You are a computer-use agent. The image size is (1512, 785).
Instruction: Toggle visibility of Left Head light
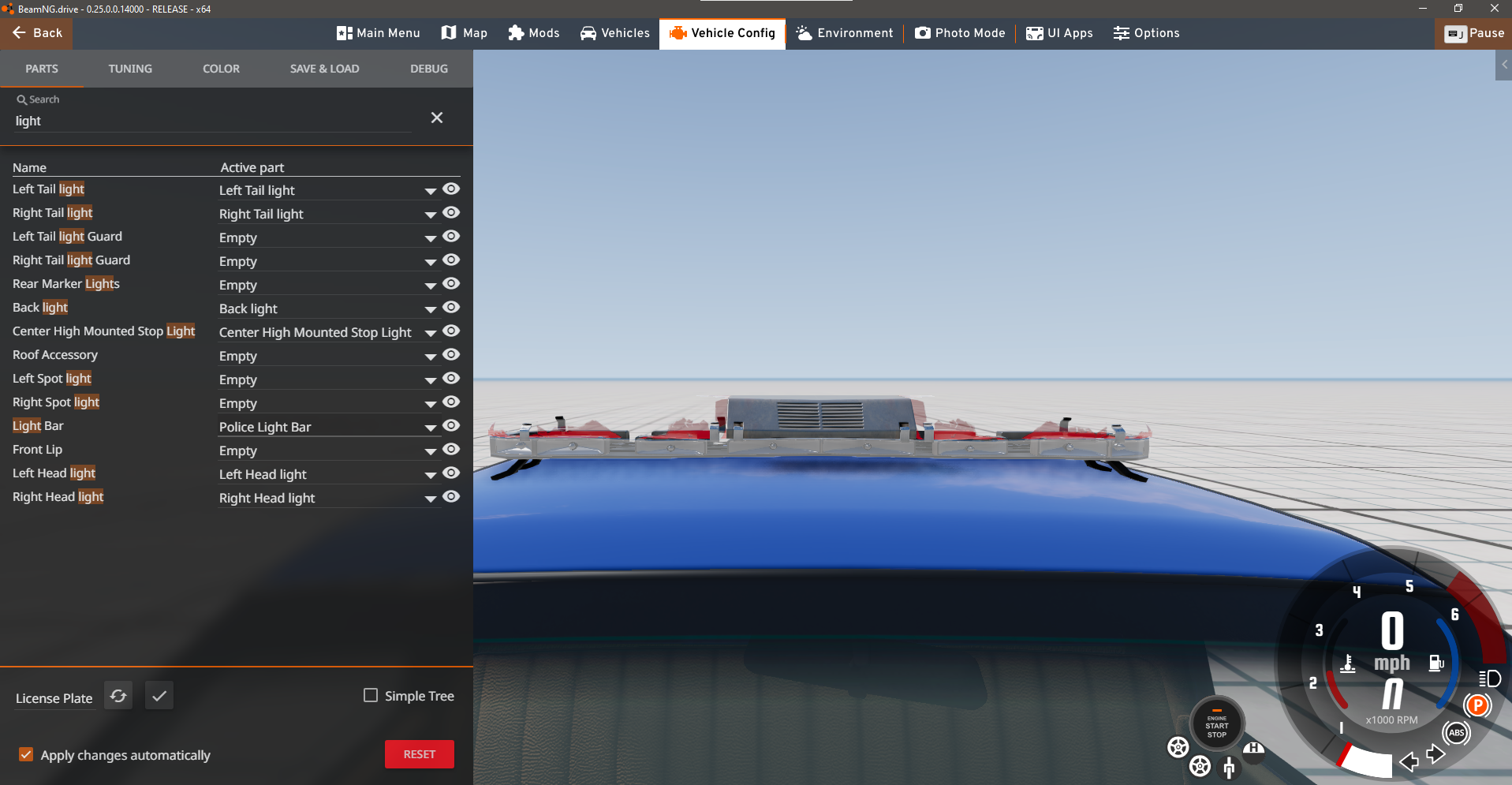[451, 473]
